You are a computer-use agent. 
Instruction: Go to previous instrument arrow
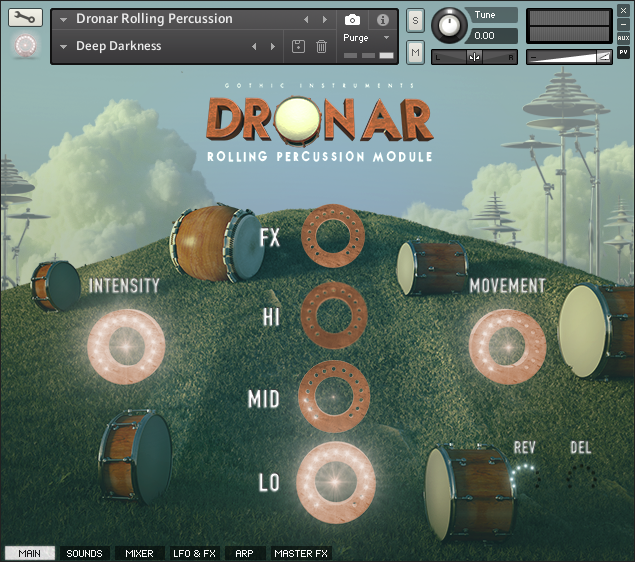[306, 19]
